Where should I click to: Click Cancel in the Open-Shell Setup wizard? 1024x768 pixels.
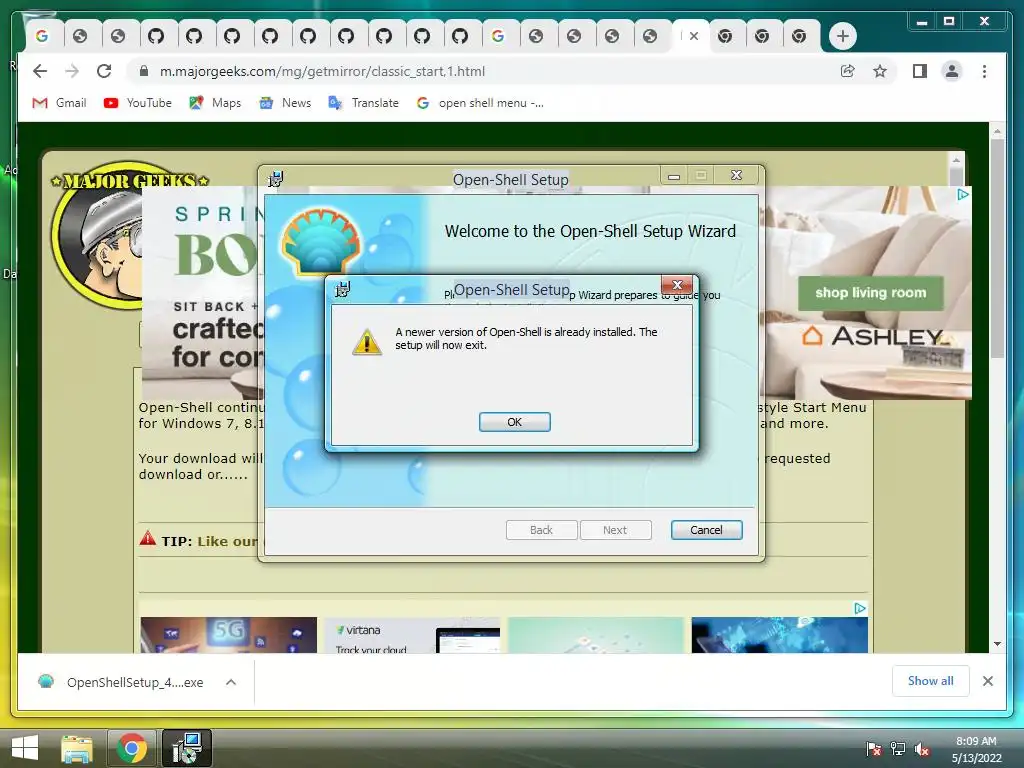tap(707, 530)
